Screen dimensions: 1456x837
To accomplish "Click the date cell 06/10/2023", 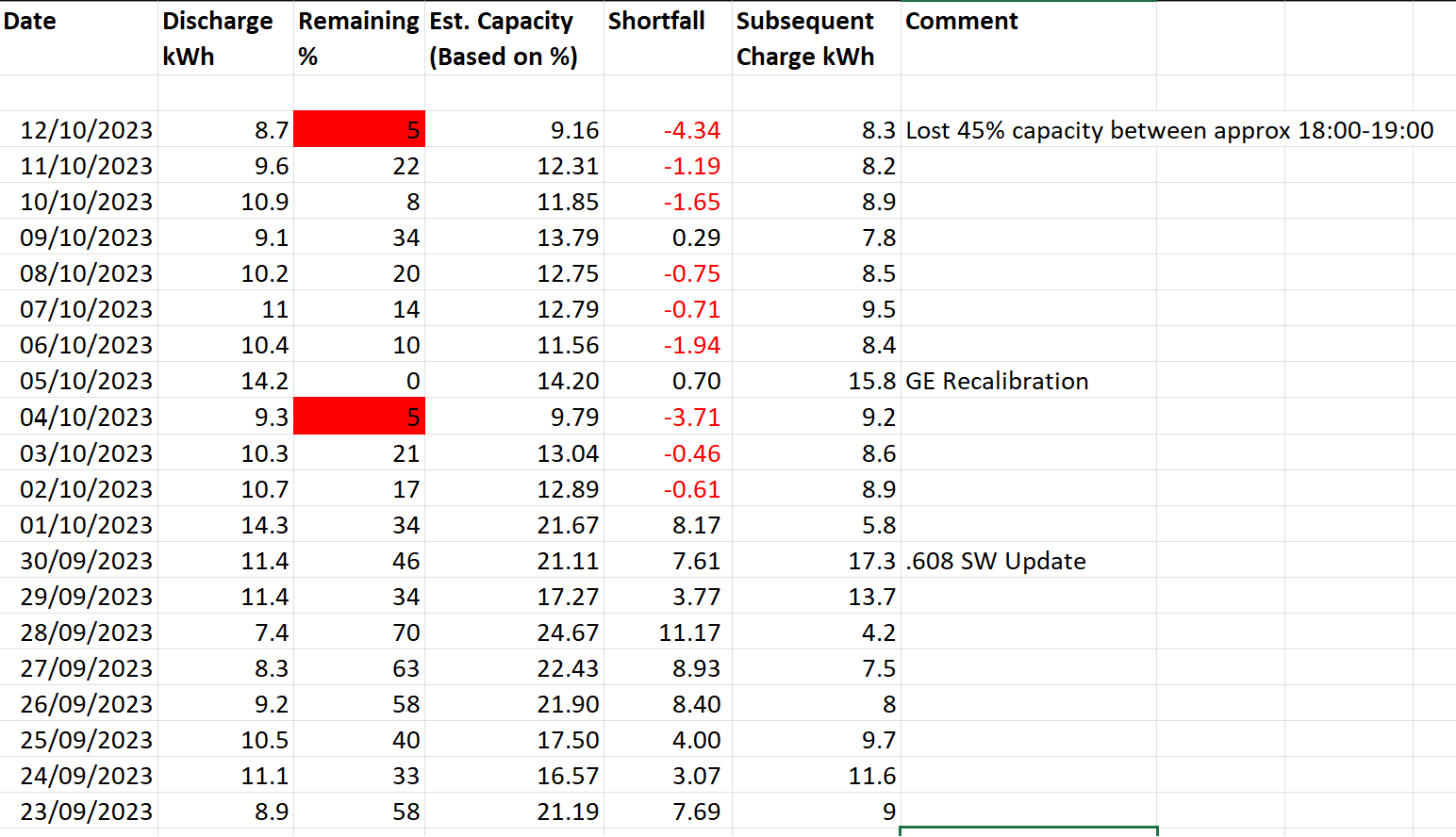I will [79, 345].
